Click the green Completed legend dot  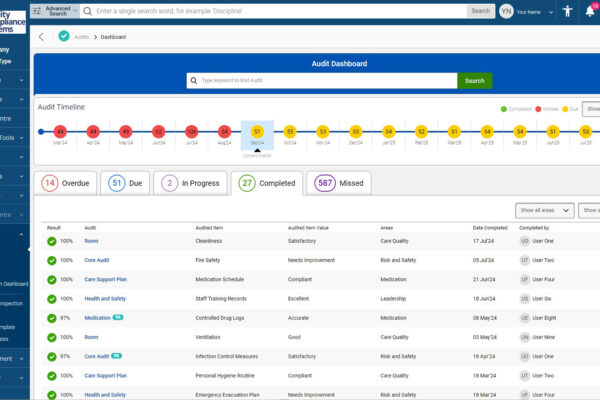(504, 109)
